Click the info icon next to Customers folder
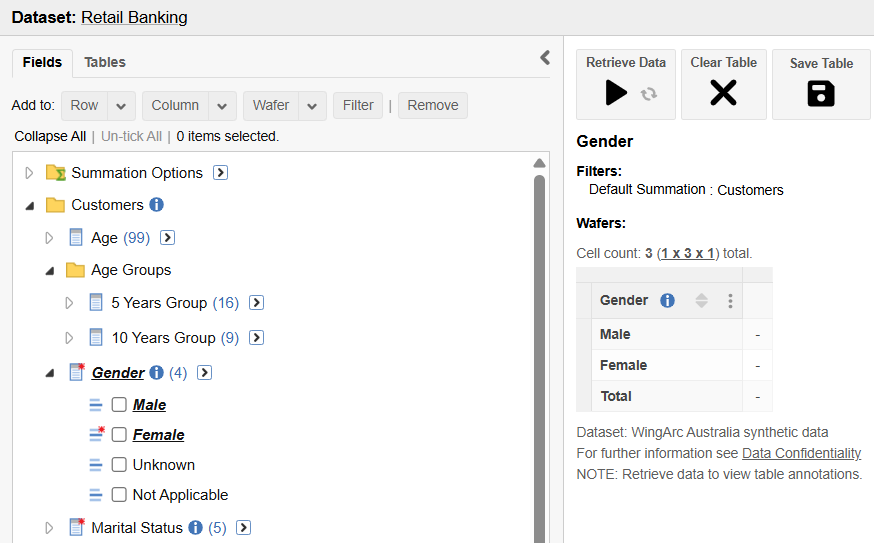The width and height of the screenshot is (874, 543). pos(156,205)
